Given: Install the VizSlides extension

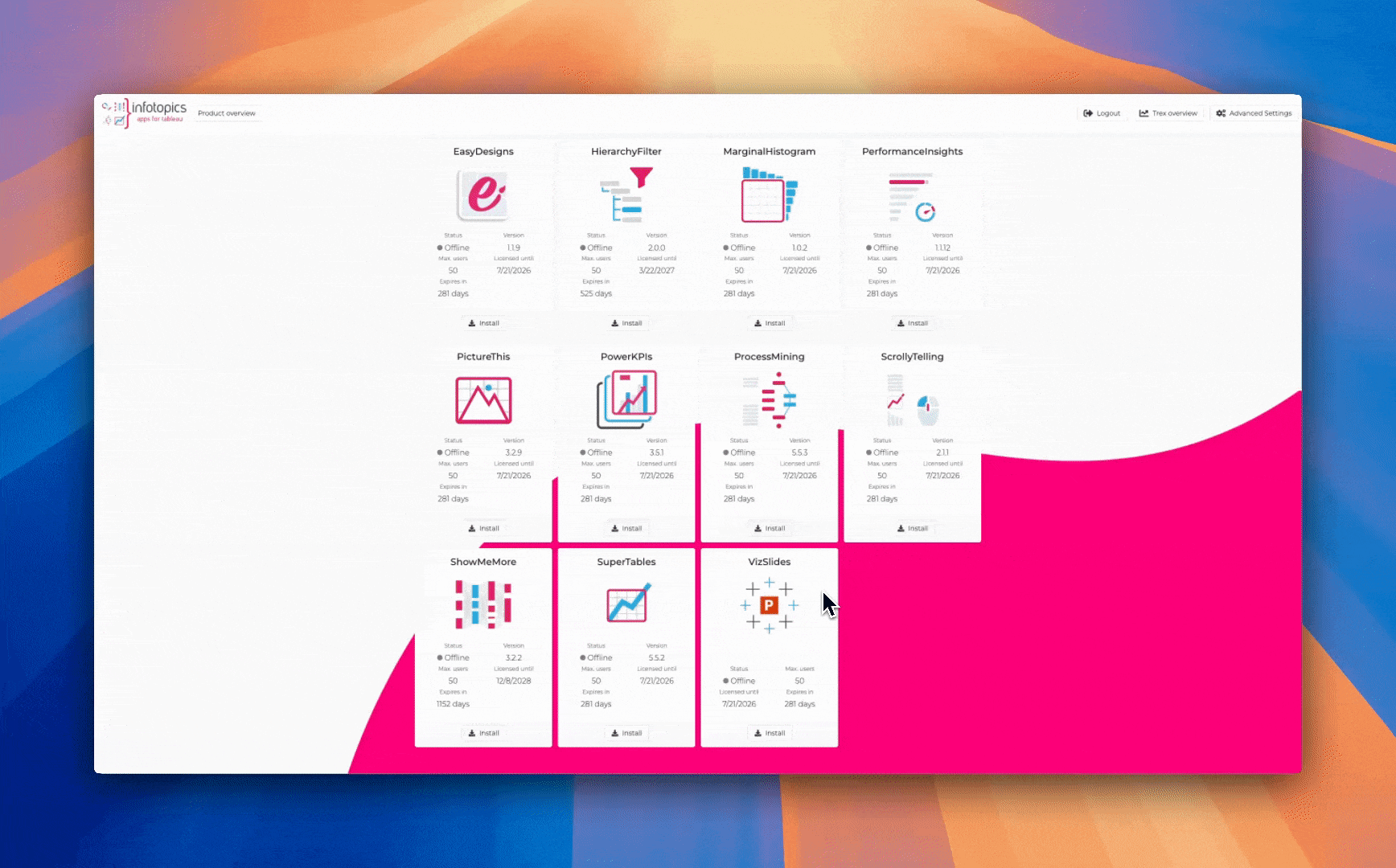Looking at the screenshot, I should (769, 733).
